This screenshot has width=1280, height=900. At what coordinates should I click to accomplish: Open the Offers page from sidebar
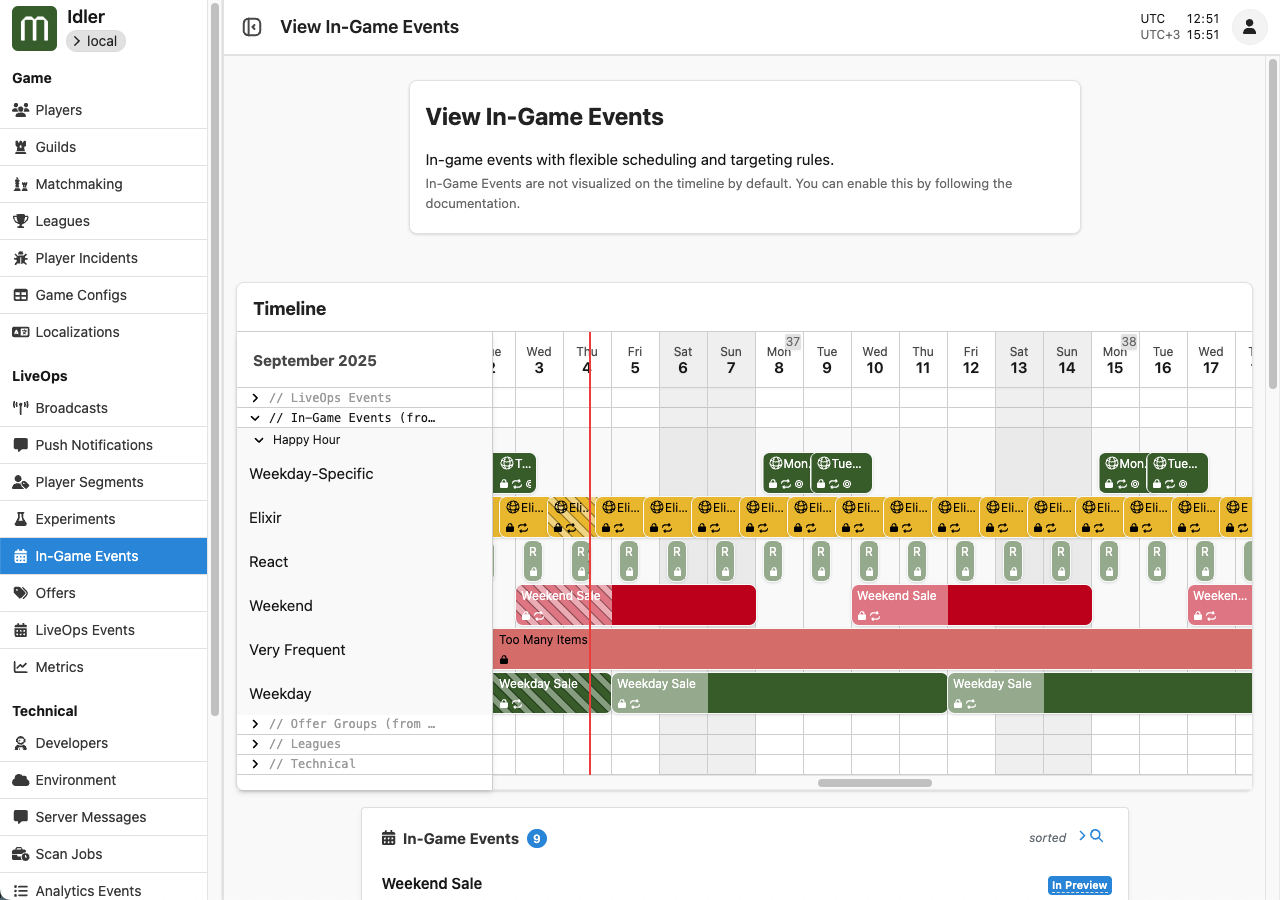coord(55,593)
